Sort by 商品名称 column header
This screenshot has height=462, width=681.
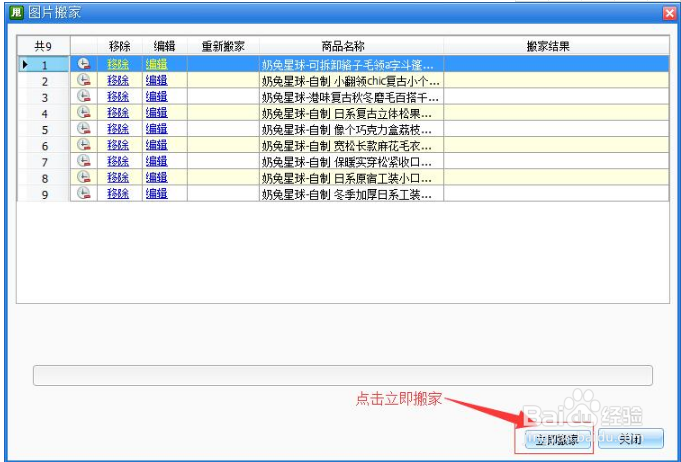(x=351, y=46)
